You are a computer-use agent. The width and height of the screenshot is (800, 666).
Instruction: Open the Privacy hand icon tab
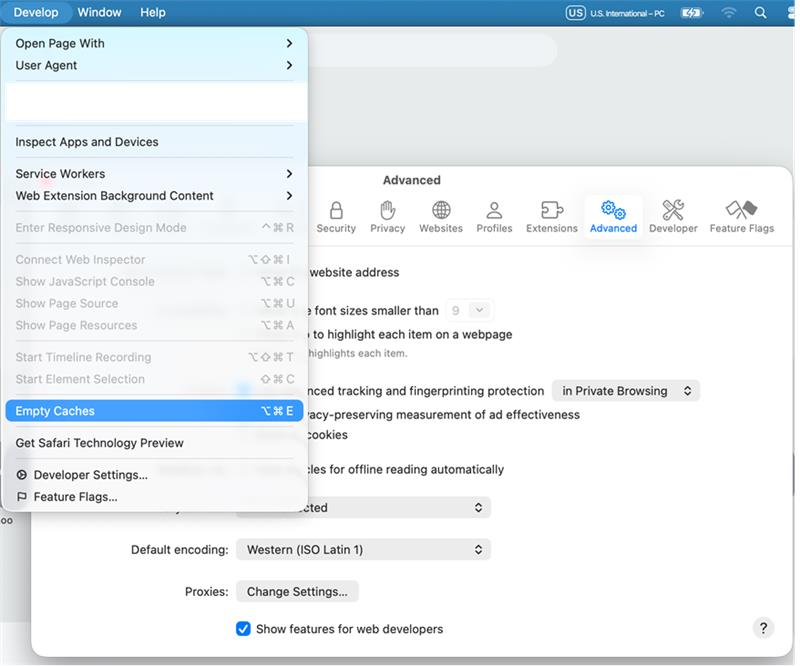387,217
